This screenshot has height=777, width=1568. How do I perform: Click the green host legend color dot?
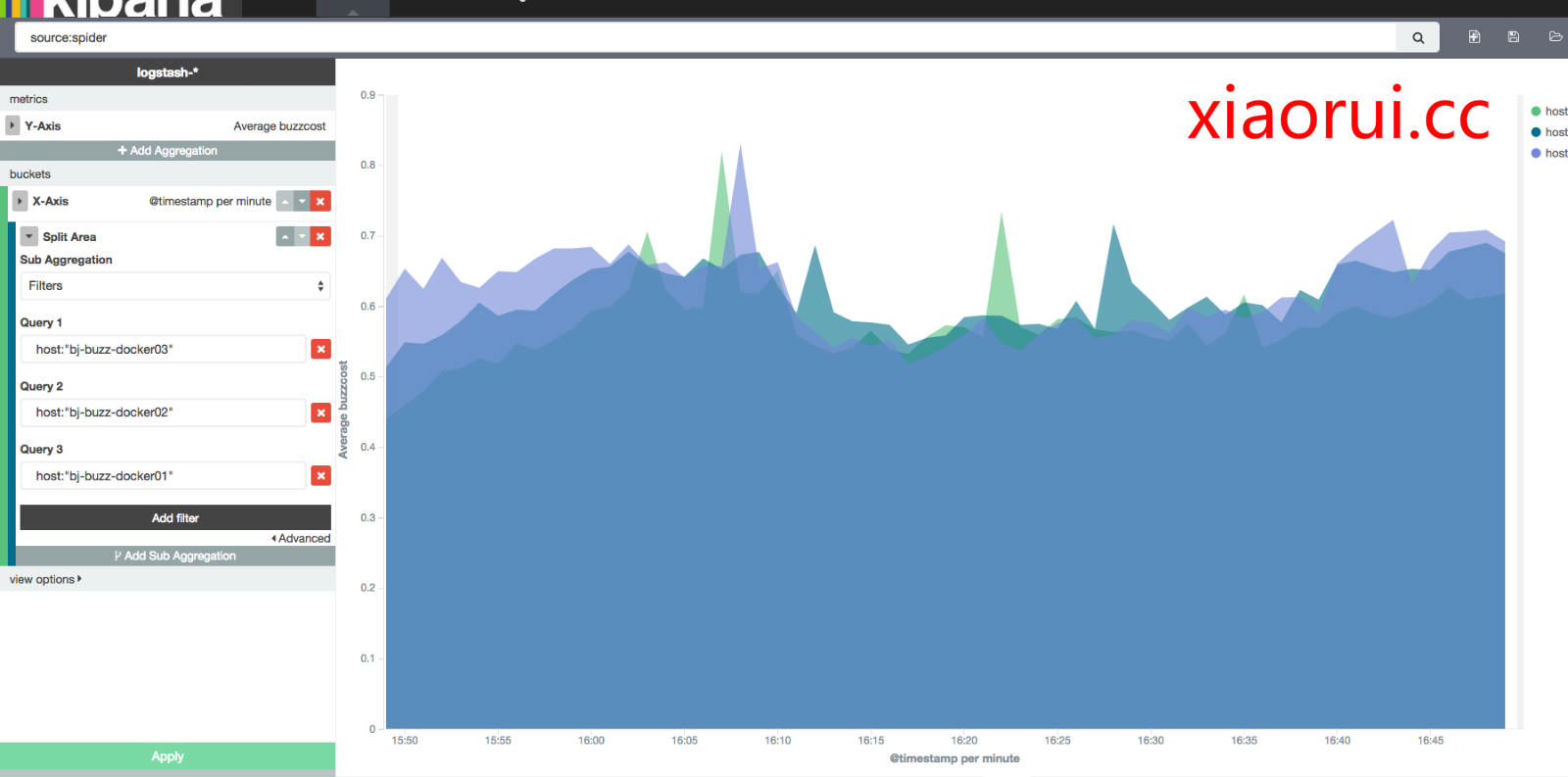pos(1536,112)
